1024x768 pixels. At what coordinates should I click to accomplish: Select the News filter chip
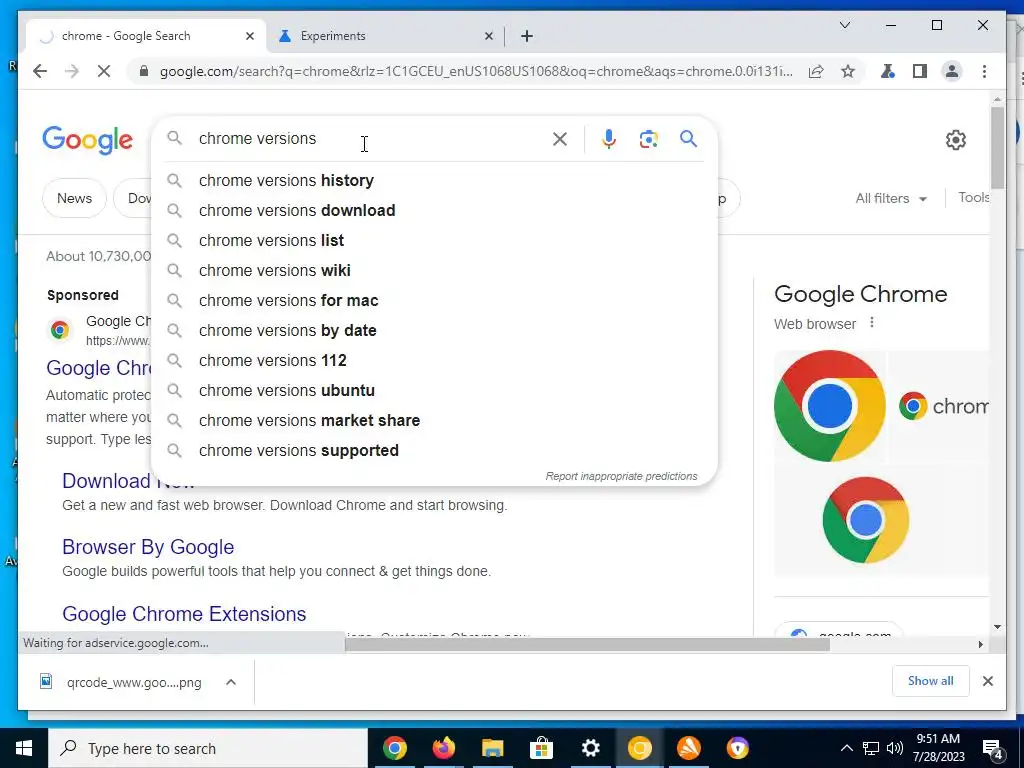pos(74,198)
